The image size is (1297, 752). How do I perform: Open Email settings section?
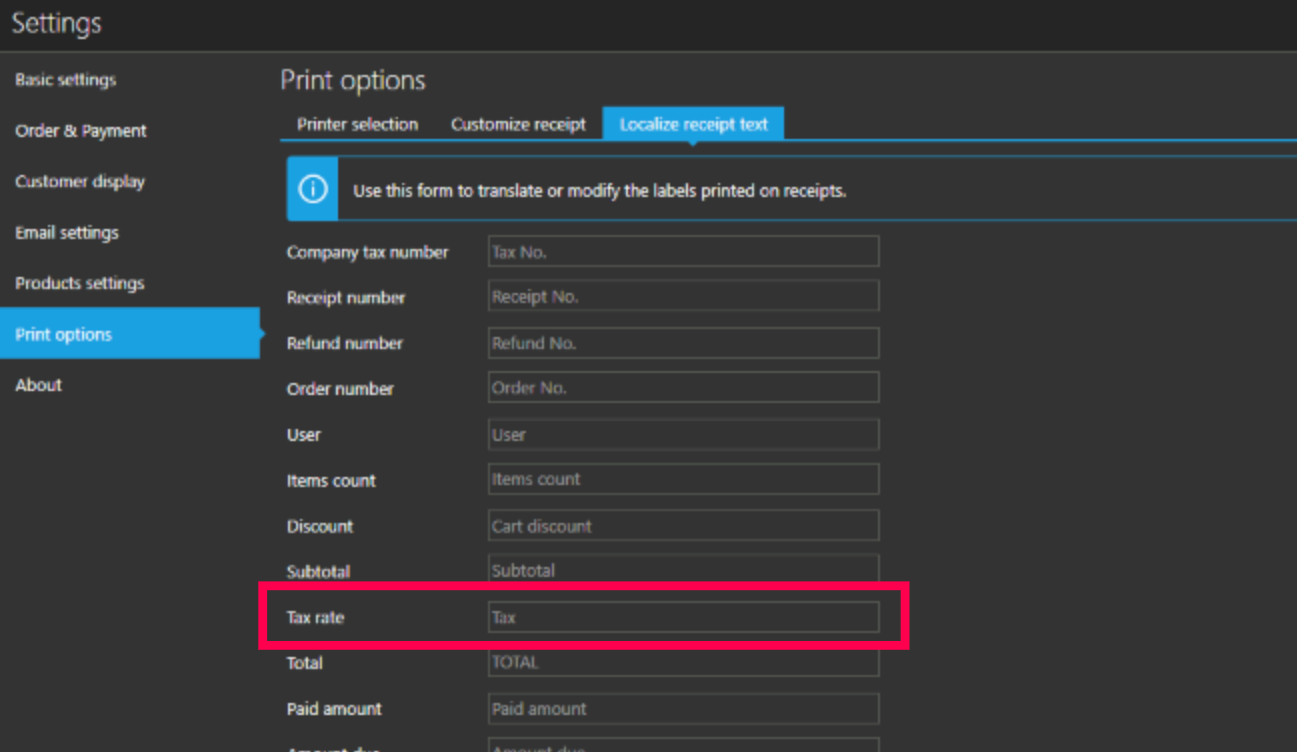(x=67, y=233)
